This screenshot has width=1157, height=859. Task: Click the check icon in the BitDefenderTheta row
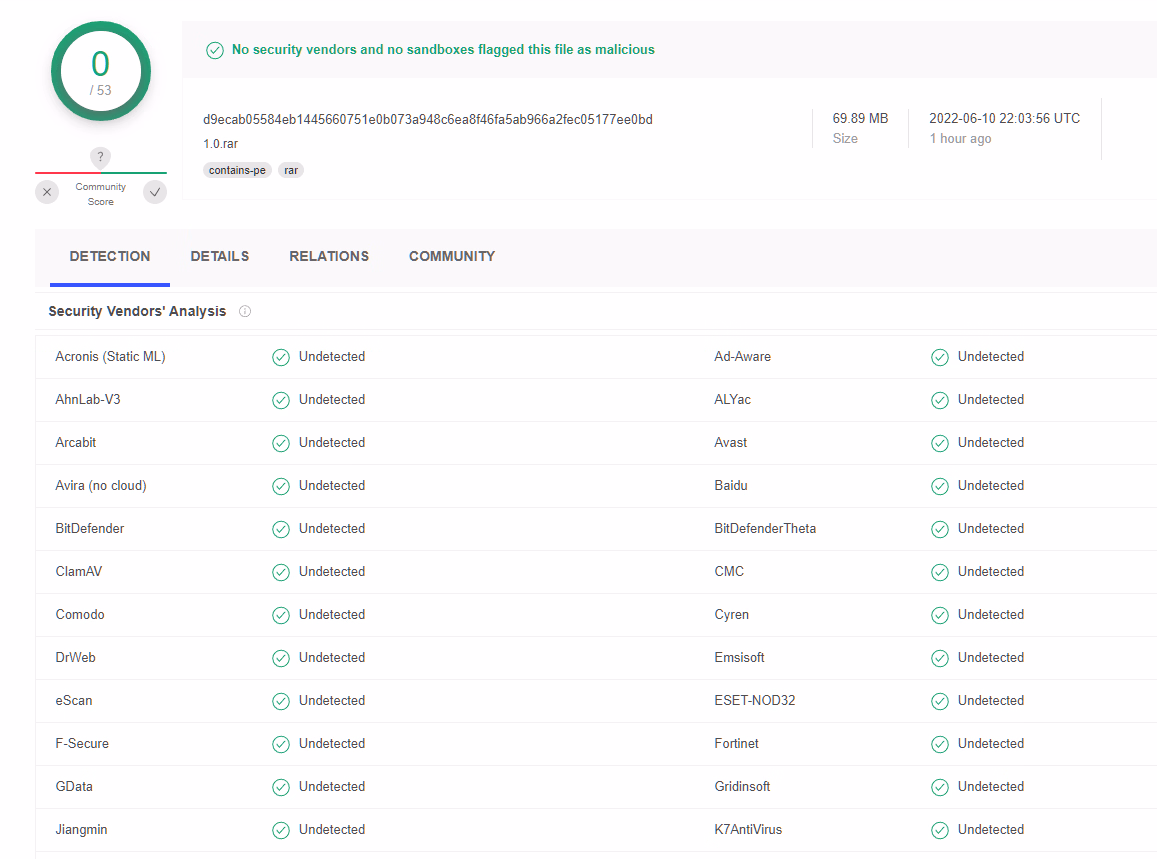click(940, 530)
